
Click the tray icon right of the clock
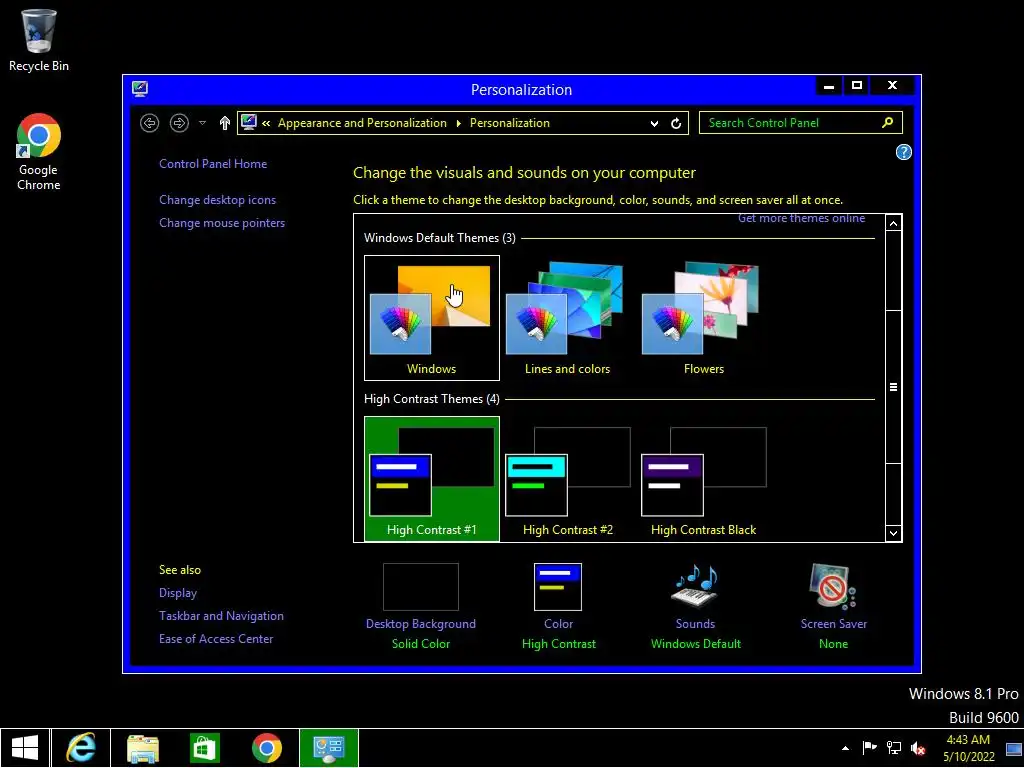1014,748
